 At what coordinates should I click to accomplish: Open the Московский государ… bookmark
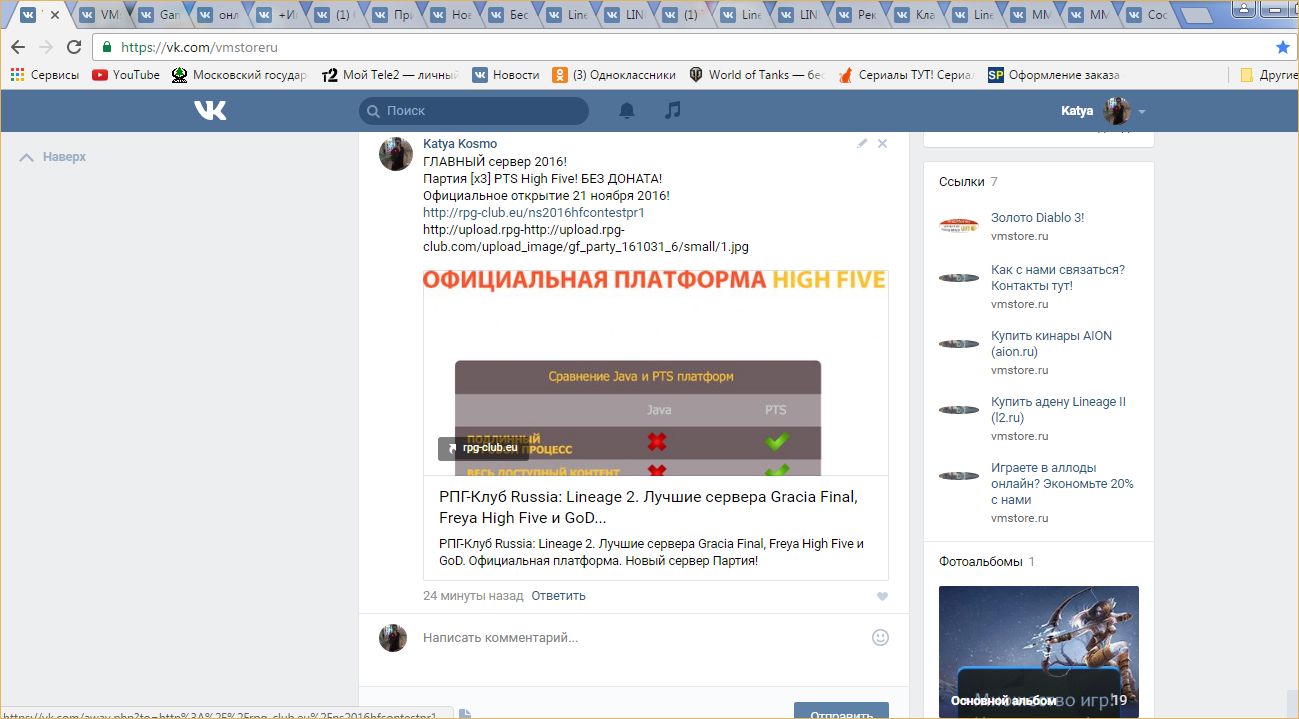tap(240, 75)
